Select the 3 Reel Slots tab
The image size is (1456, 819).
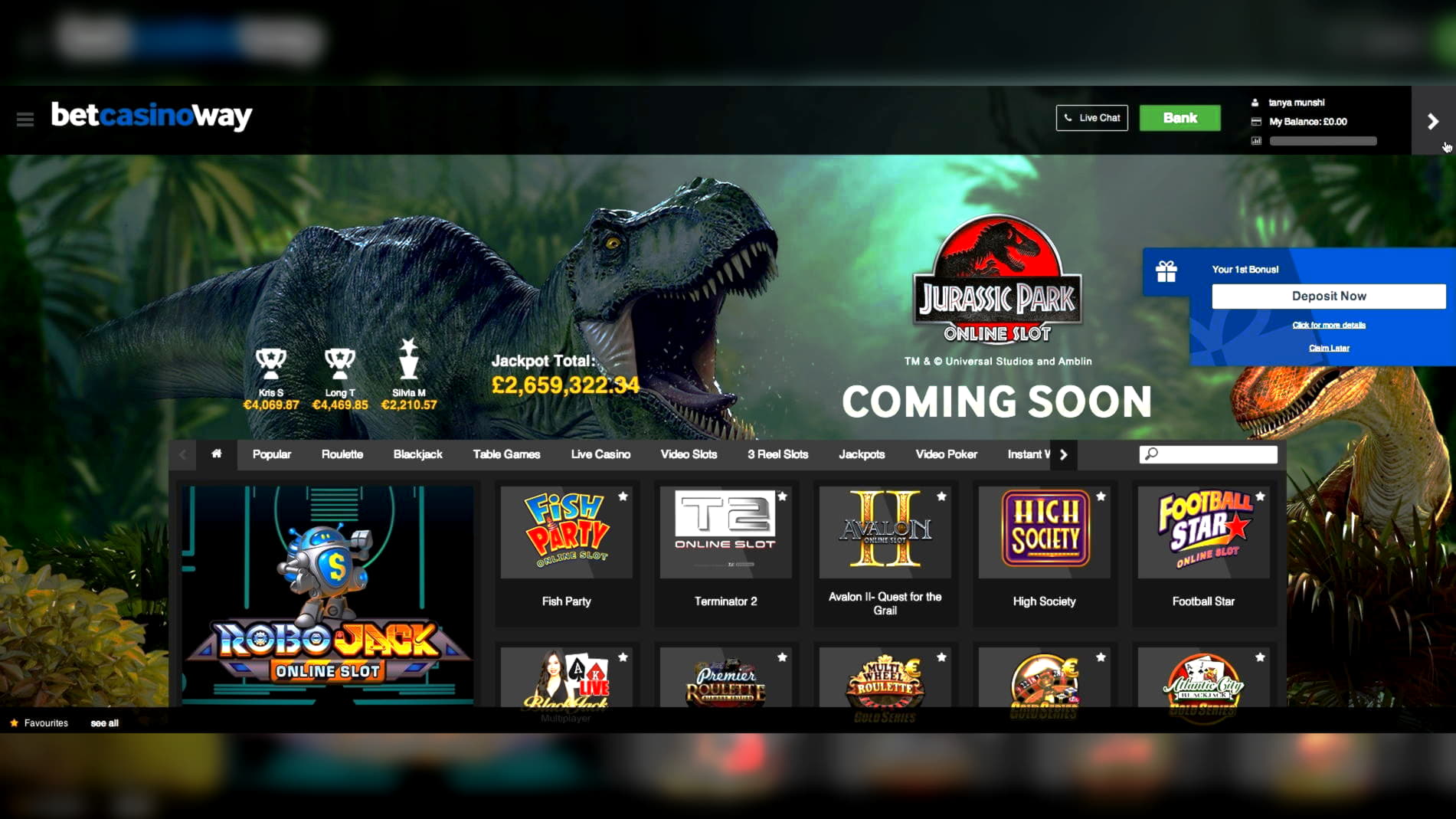777,454
